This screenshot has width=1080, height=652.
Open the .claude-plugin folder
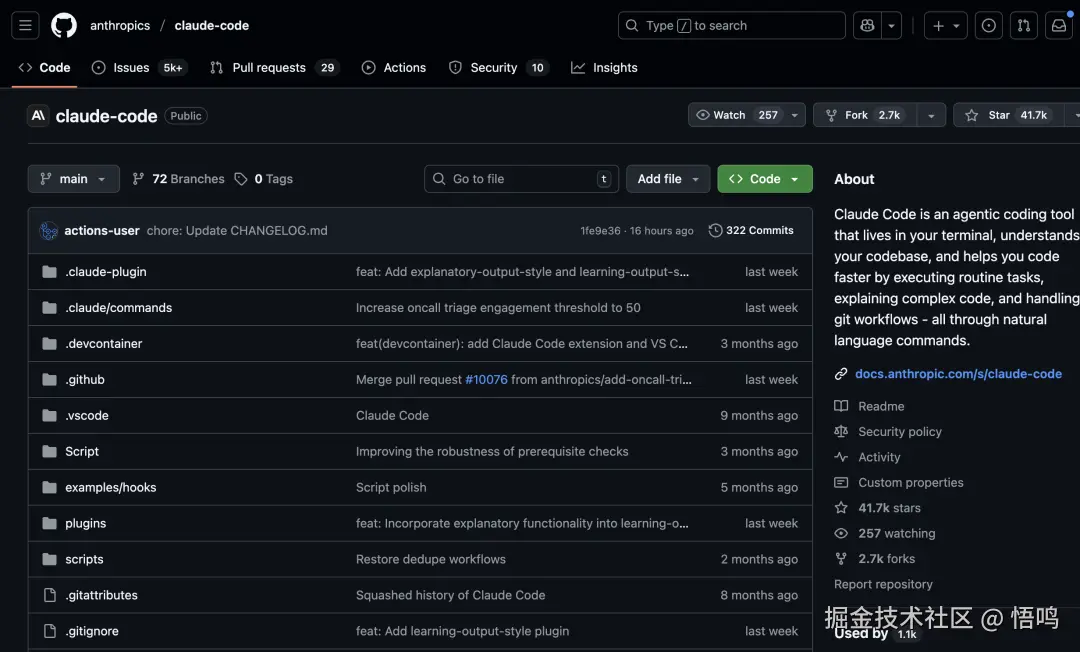(105, 272)
